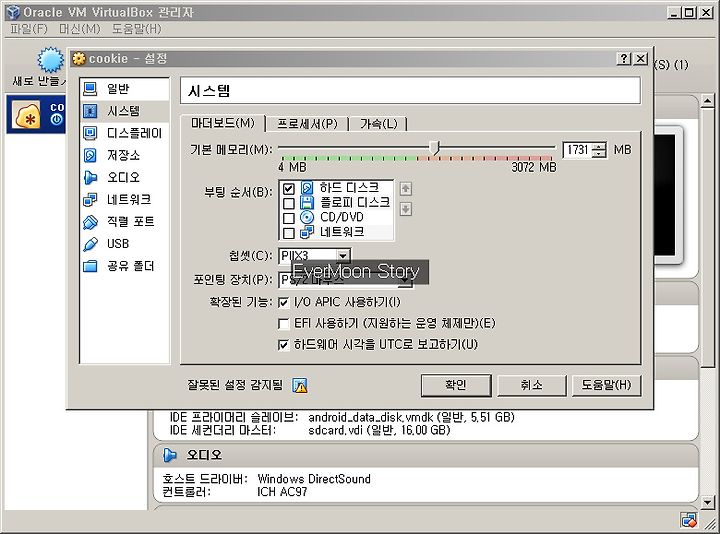The image size is (720, 534).
Task: Open the 칩셋 PIIX3 dropdown
Action: coord(343,256)
